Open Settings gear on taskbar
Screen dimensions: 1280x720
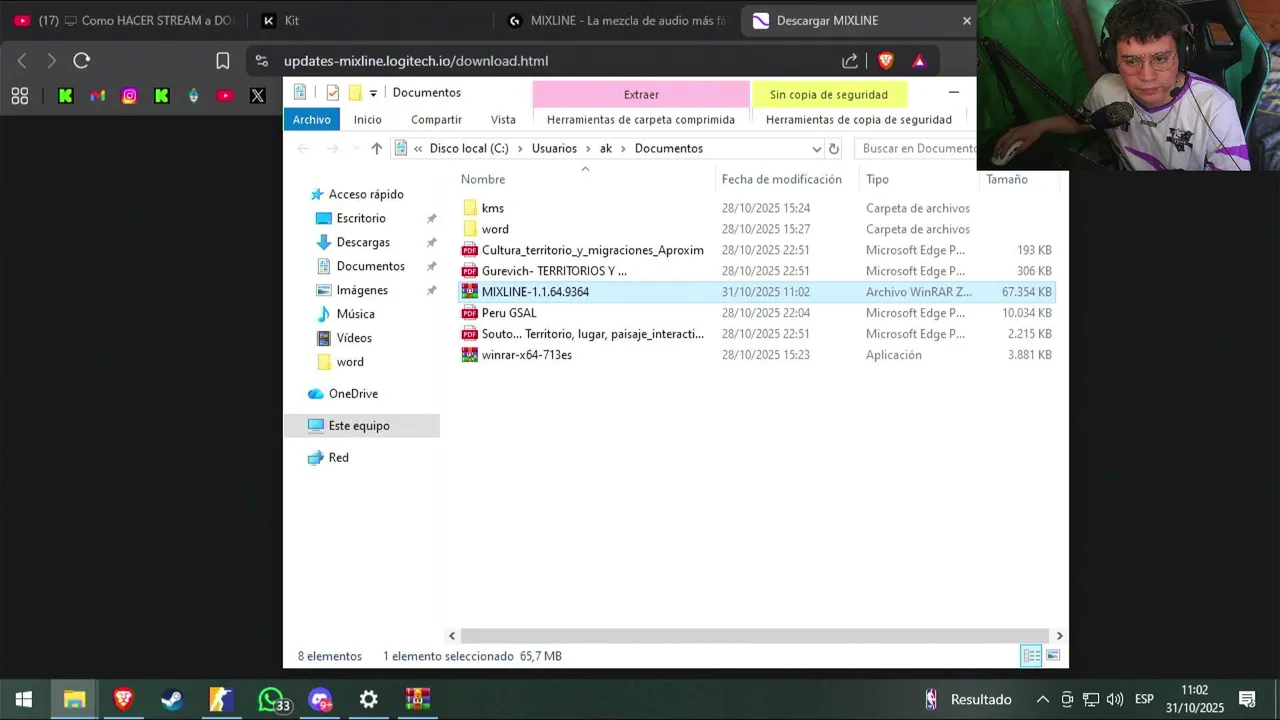click(x=368, y=700)
